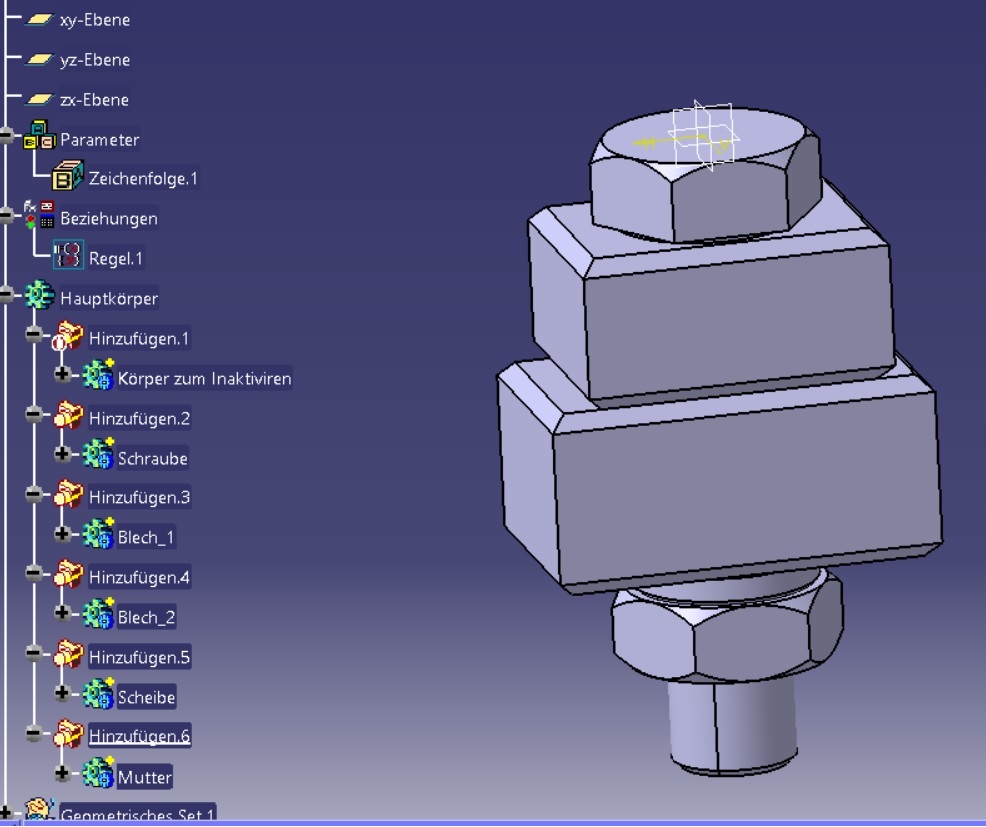The height and width of the screenshot is (827, 986).
Task: Click the Zeichenfolge.1 parameter icon
Action: 67,176
